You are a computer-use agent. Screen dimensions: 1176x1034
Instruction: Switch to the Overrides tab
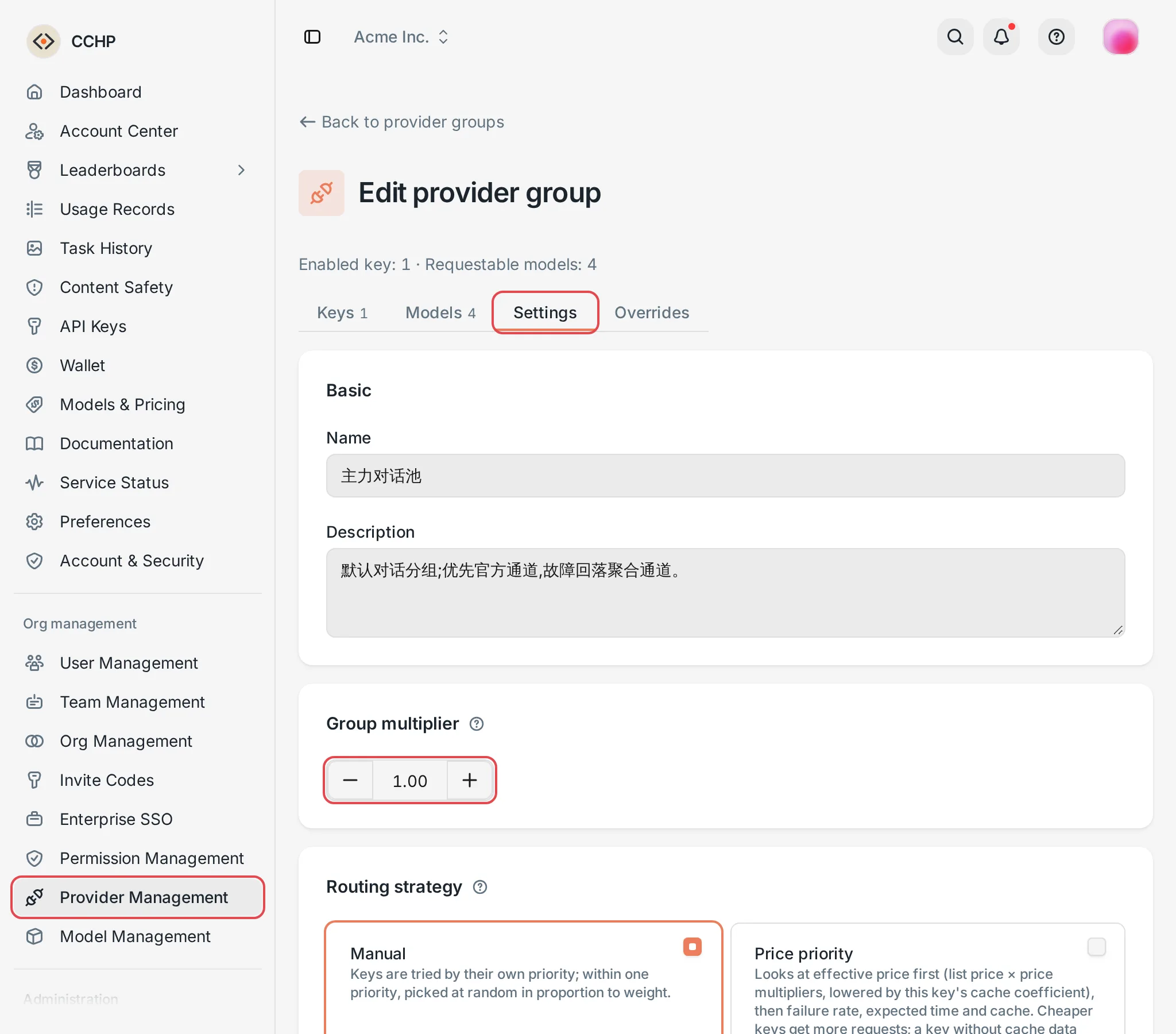click(652, 312)
